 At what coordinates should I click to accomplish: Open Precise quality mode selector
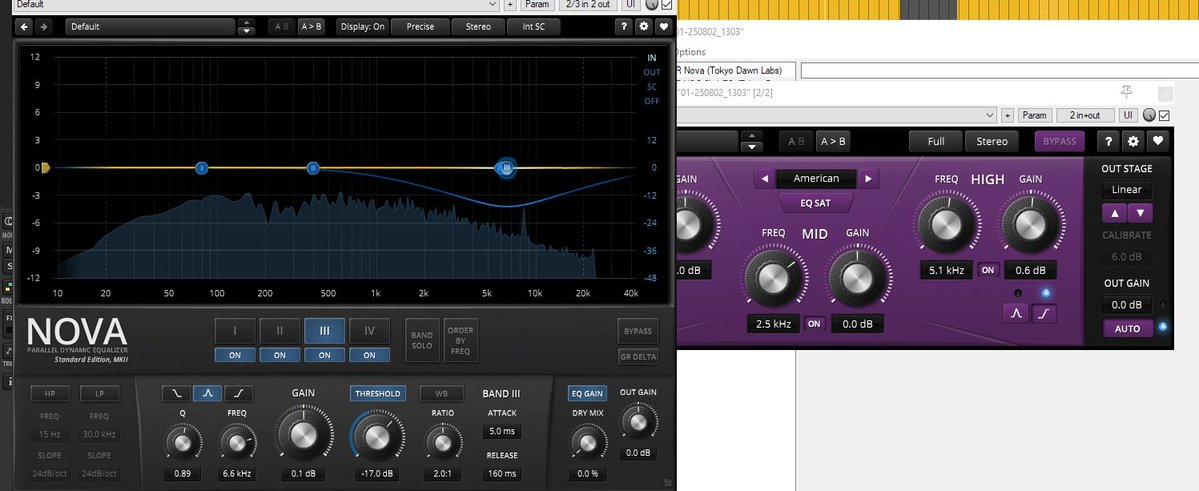tap(420, 27)
